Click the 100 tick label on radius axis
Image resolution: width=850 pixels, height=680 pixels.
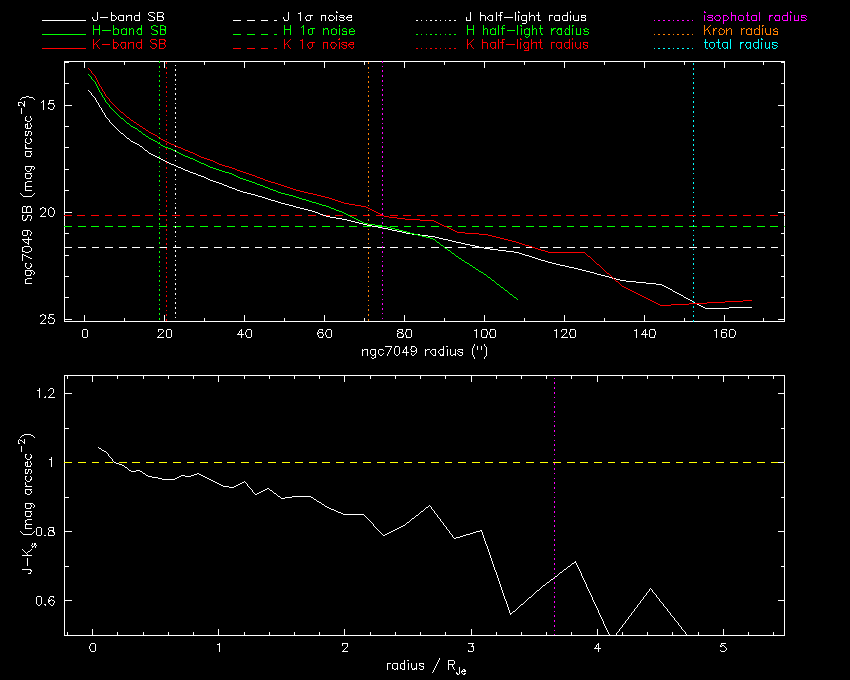tap(484, 334)
